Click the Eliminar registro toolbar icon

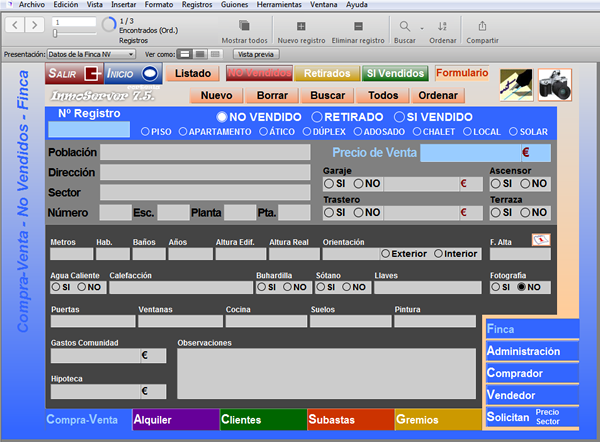click(358, 26)
